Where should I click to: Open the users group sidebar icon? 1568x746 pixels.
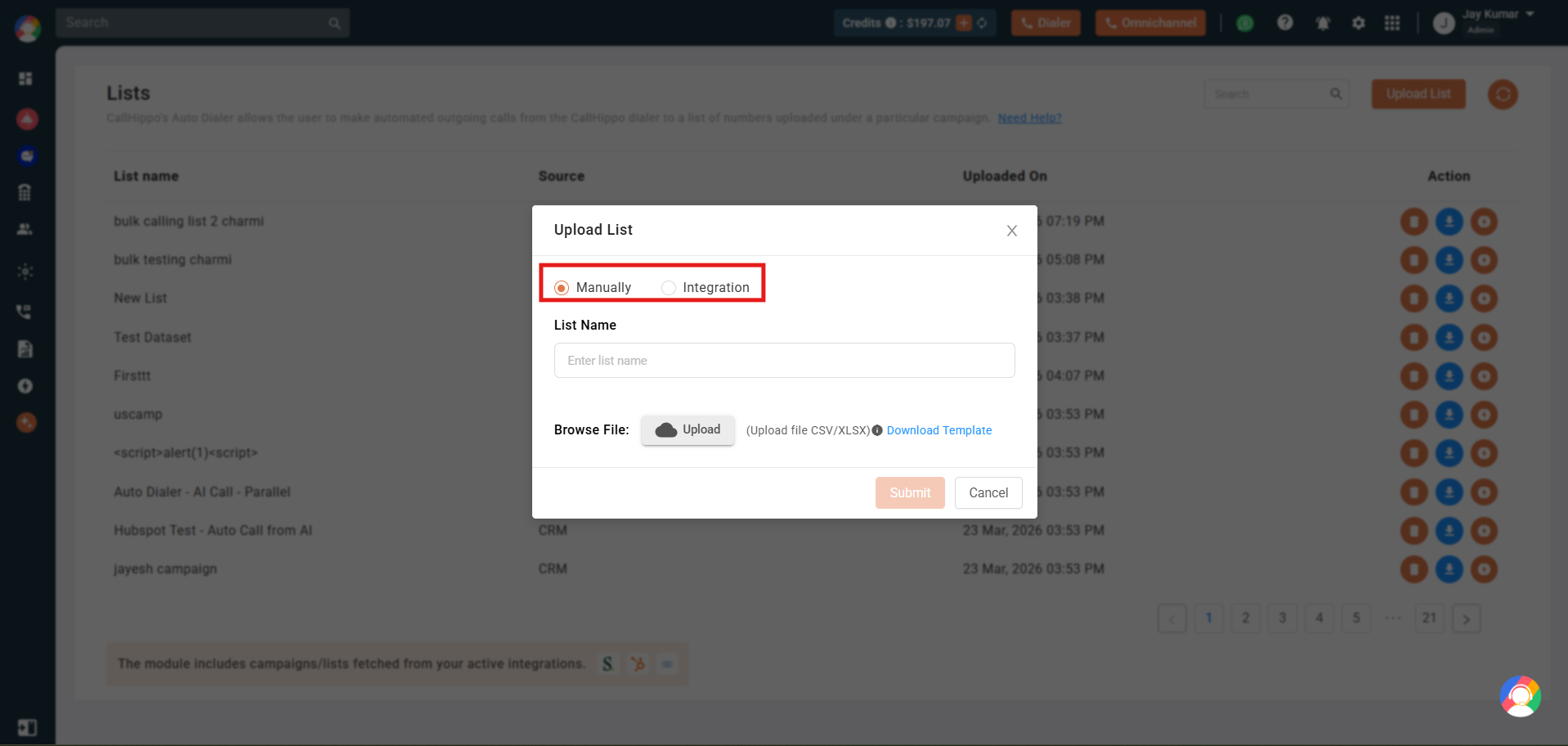25,230
